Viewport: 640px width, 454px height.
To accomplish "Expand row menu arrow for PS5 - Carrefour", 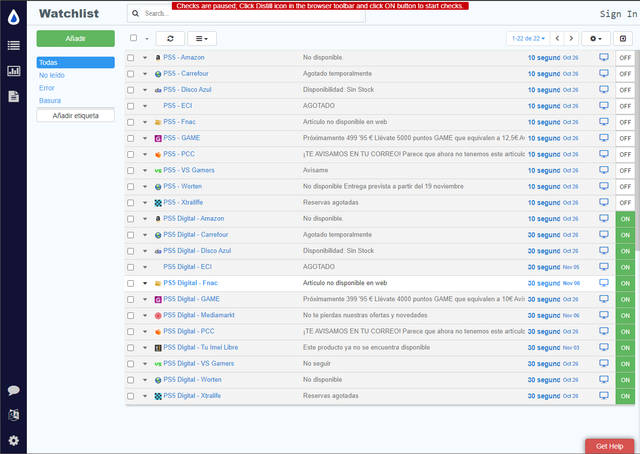I will click(145, 74).
